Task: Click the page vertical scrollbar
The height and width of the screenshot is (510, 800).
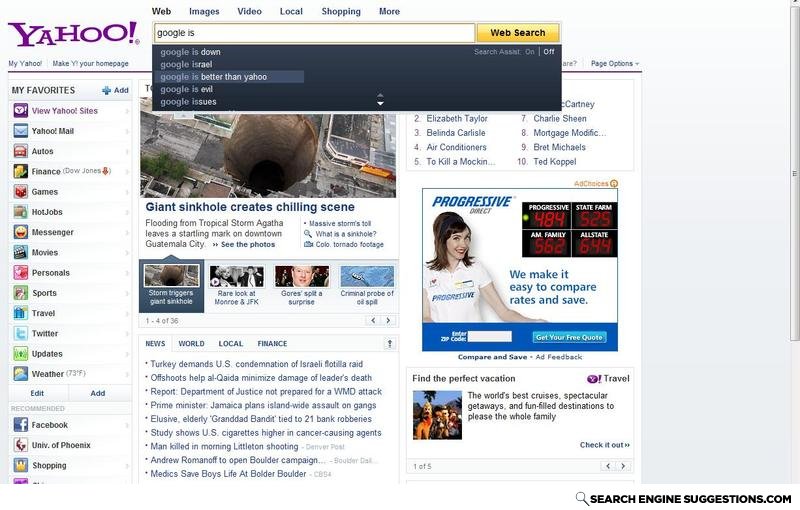Action: point(794,173)
